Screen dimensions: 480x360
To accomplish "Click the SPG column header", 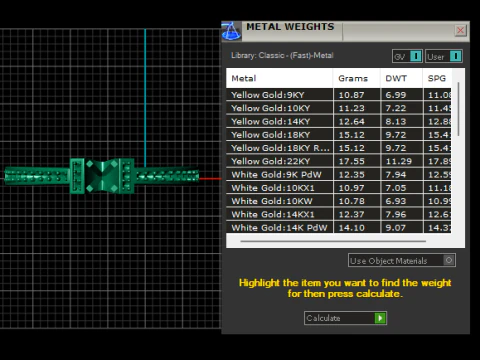I will point(437,78).
